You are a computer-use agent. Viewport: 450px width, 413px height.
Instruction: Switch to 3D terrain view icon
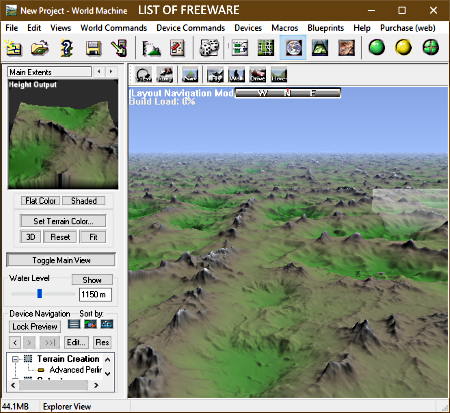tap(320, 48)
